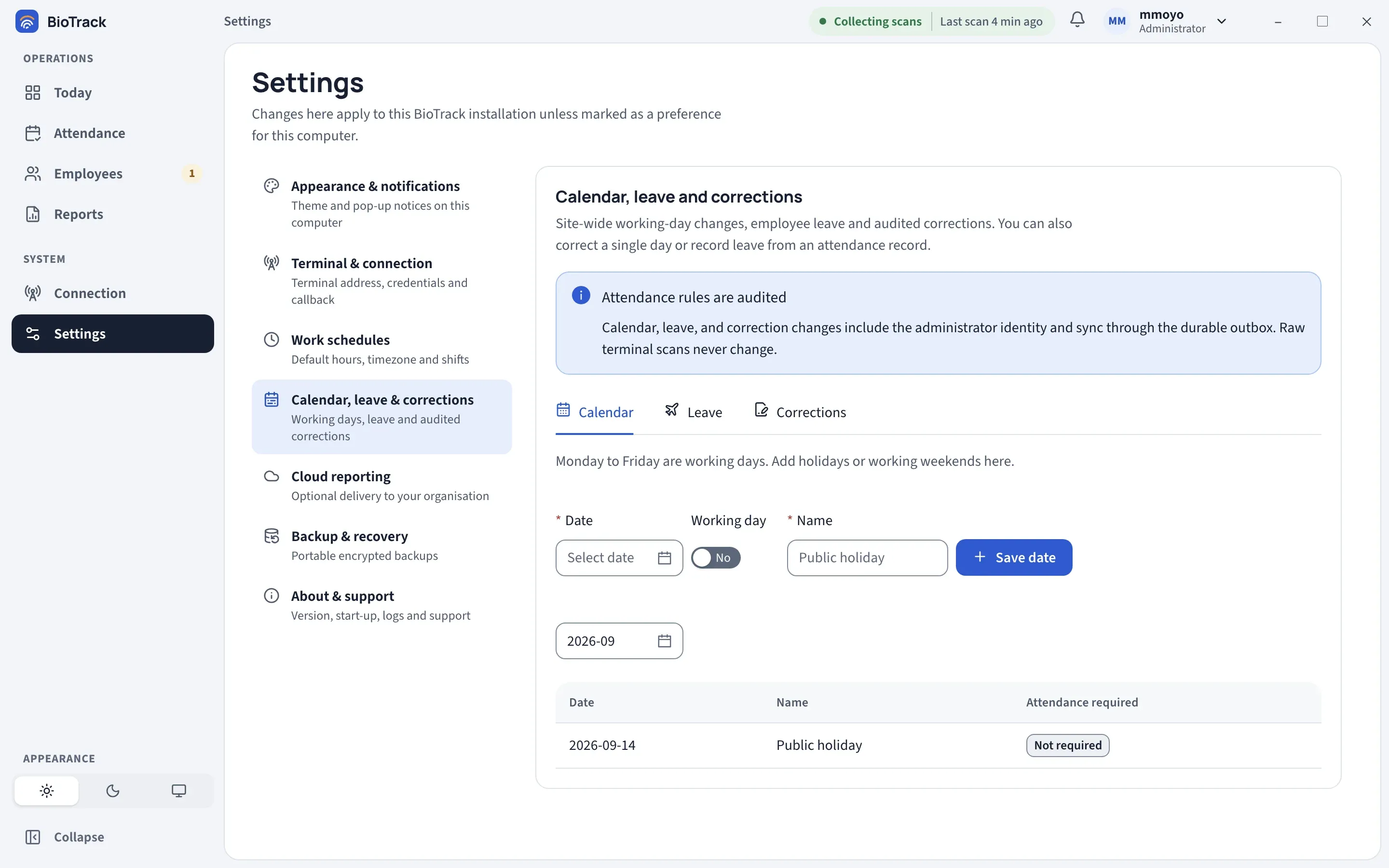
Task: Open the Employees section
Action: 112,174
